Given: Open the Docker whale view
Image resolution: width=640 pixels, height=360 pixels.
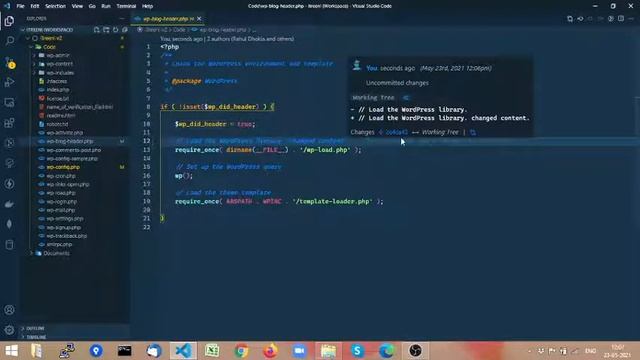Looking at the screenshot, I should pyautogui.click(x=9, y=204).
